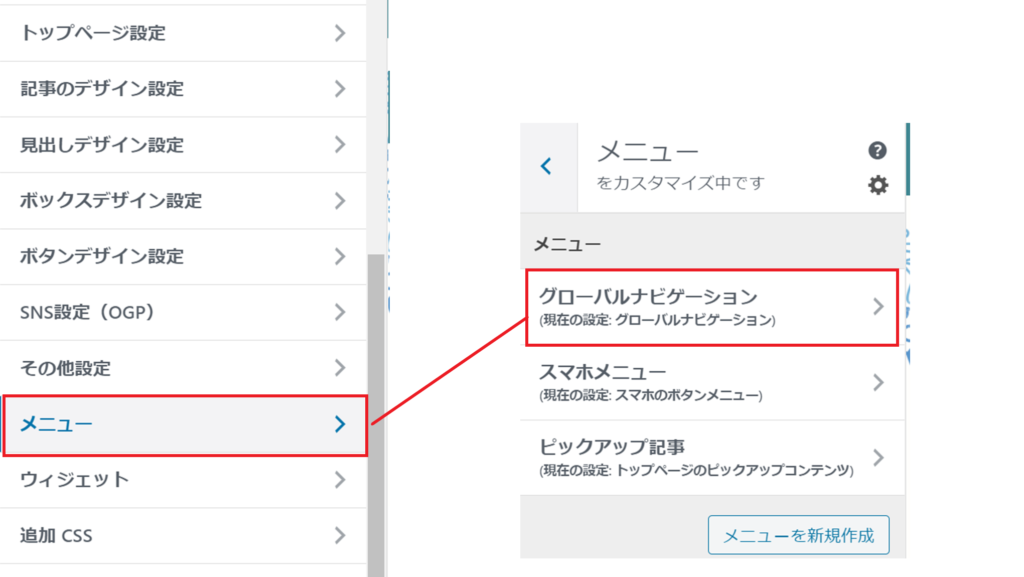Open その他設定 panel
This screenshot has width=1024, height=577.
[183, 368]
